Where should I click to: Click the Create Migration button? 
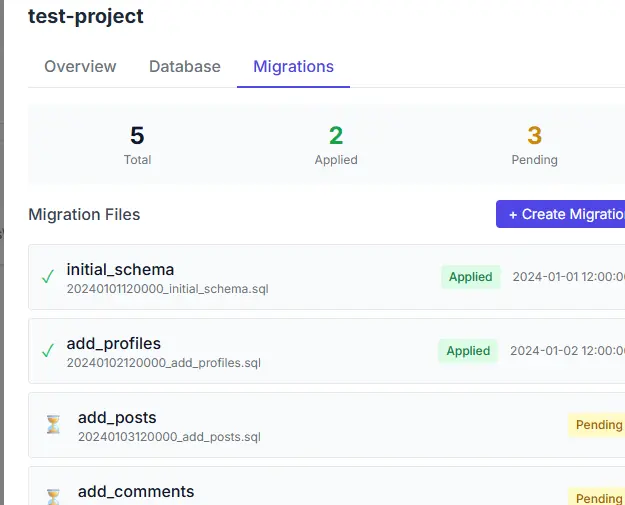coord(560,214)
